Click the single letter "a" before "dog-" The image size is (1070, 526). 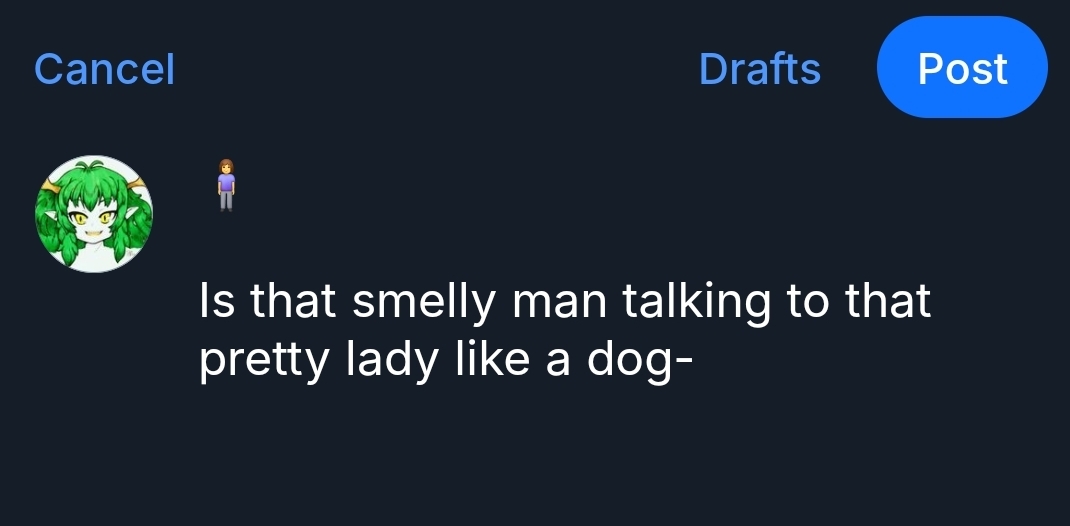pos(559,362)
